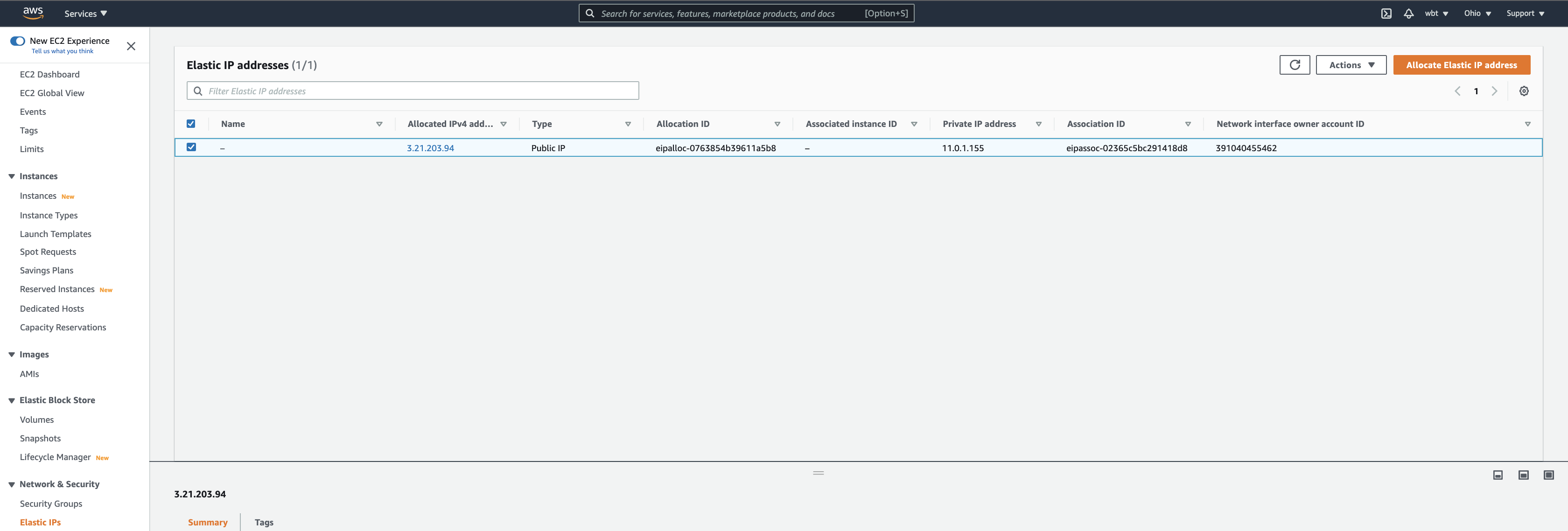Go to next page arrow
The width and height of the screenshot is (1568, 531).
tap(1494, 91)
